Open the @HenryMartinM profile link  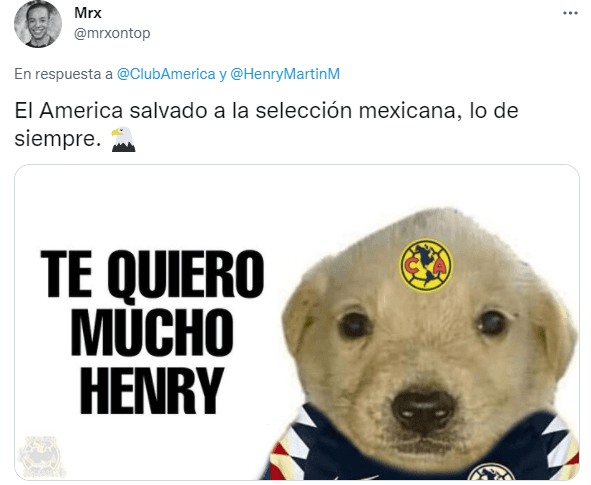coord(285,74)
